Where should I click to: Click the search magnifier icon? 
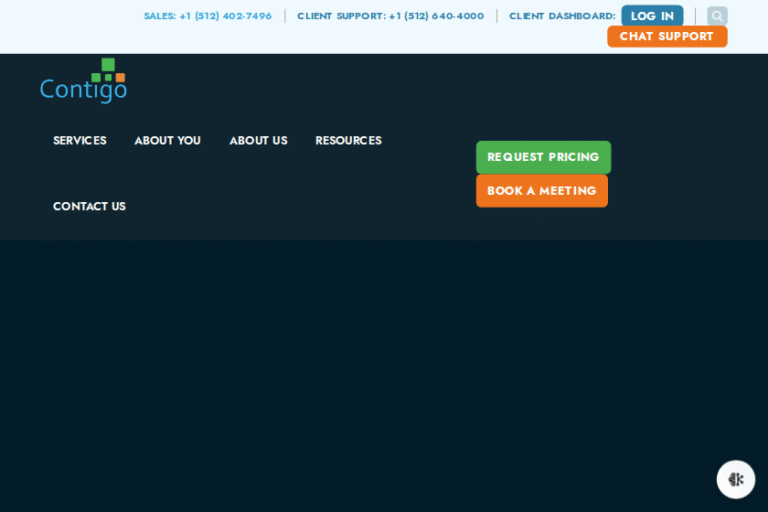(717, 16)
